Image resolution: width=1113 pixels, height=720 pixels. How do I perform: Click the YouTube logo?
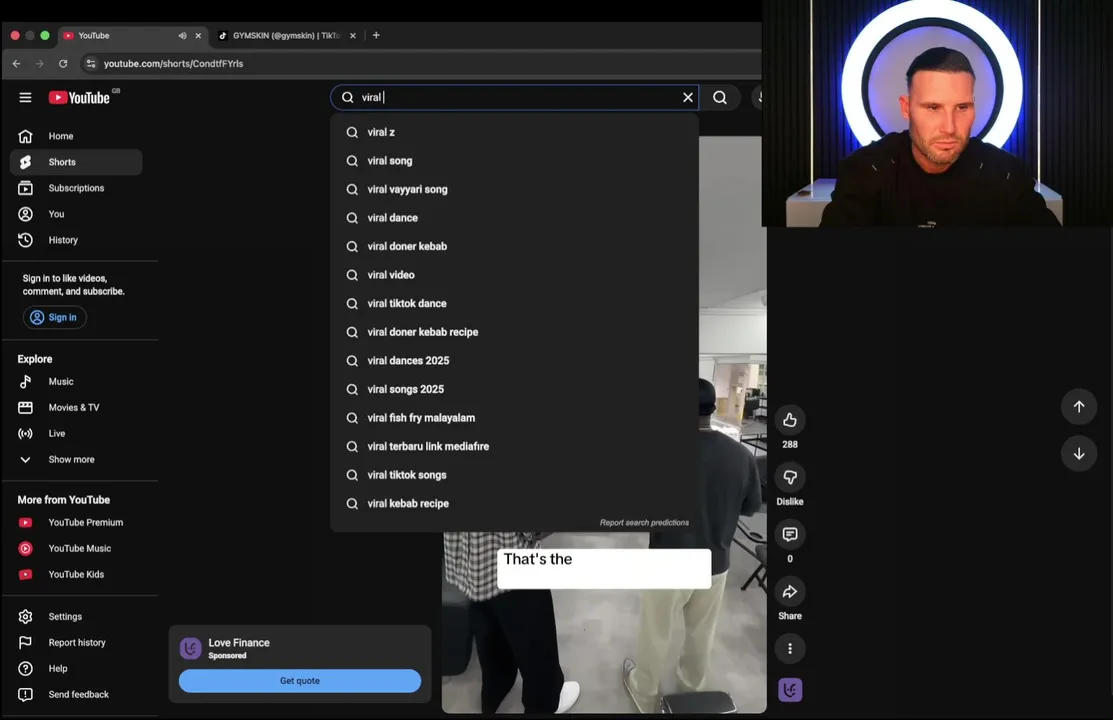80,97
